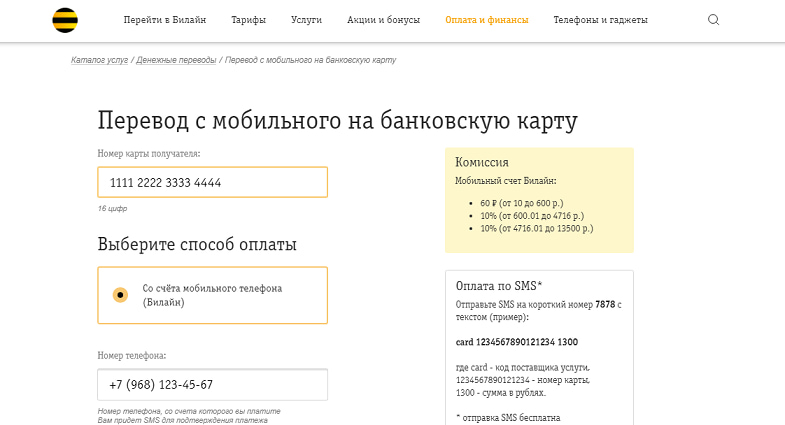
Task: Open the search magnifier icon
Action: [713, 20]
